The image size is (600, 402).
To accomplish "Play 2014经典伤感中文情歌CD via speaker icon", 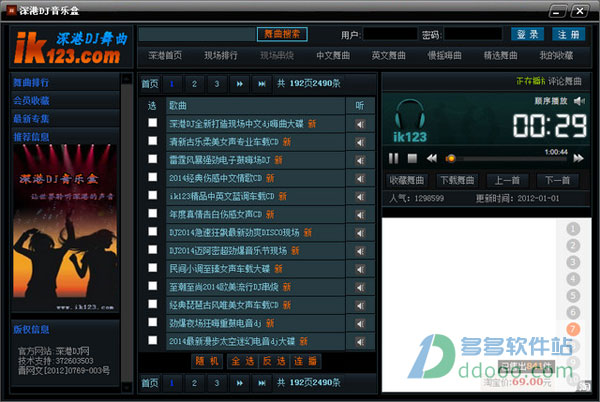I will [360, 179].
